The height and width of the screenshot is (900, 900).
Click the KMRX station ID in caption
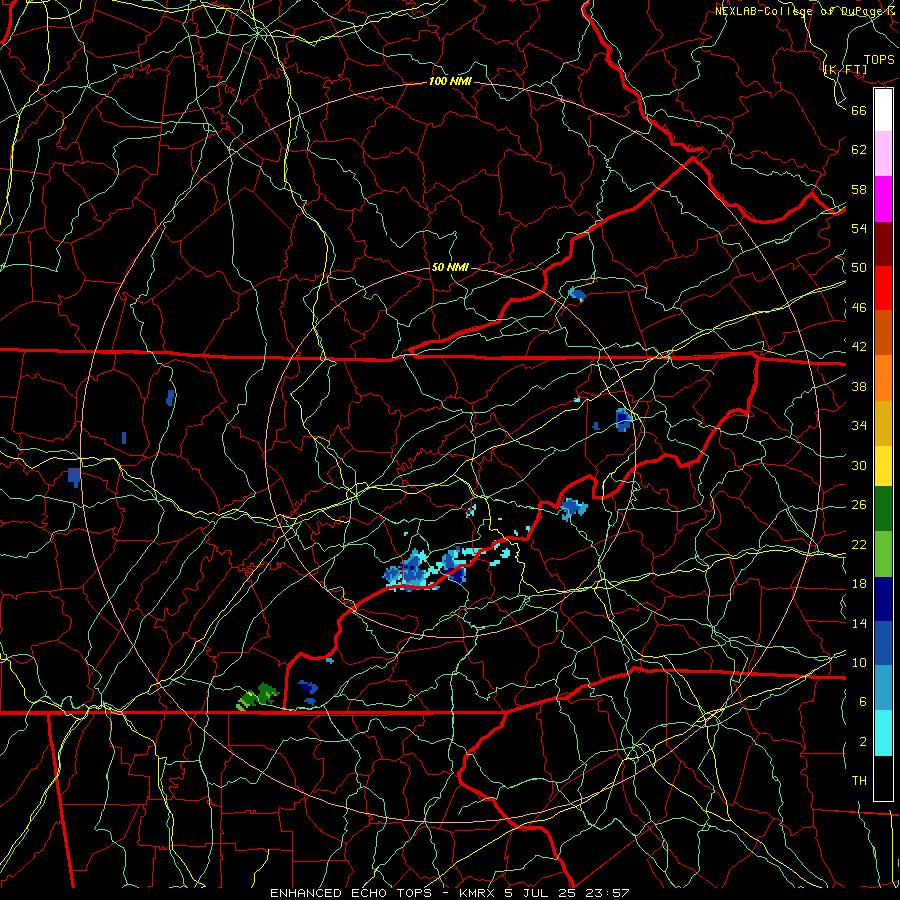pyautogui.click(x=479, y=893)
